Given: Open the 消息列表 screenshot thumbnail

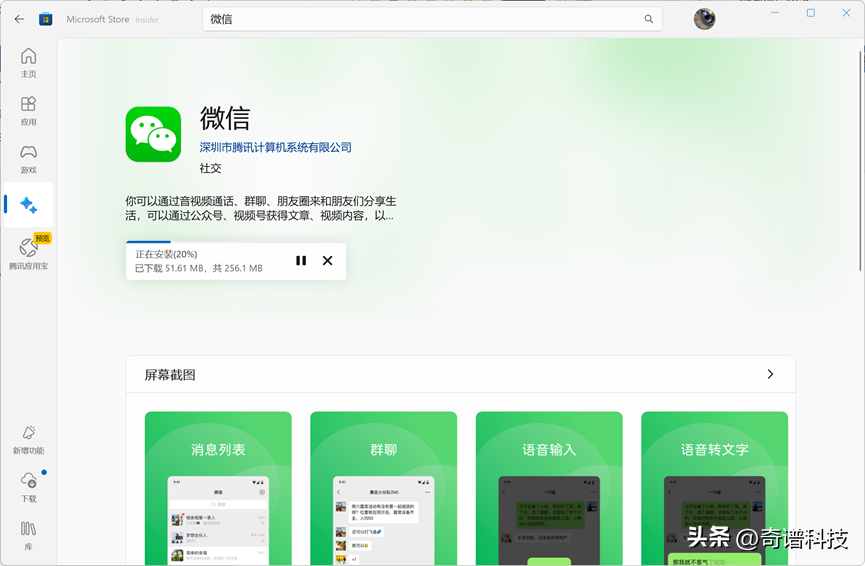Looking at the screenshot, I should click(218, 488).
